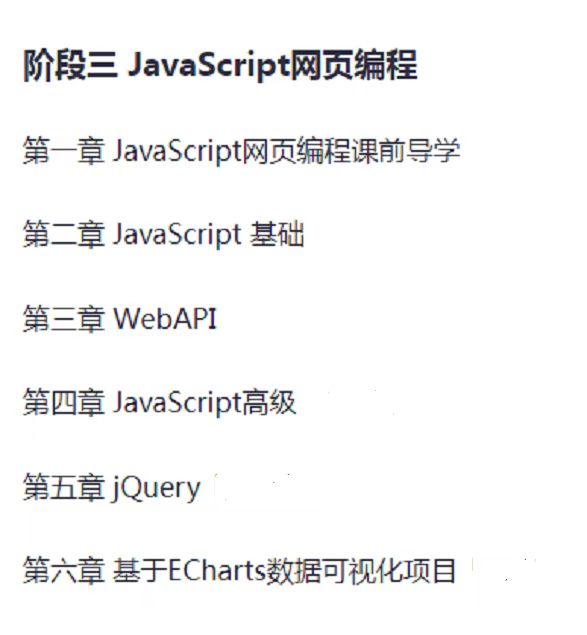Click 课前导学 in the chapter one title
Screen dimensions: 587x635
406,151
